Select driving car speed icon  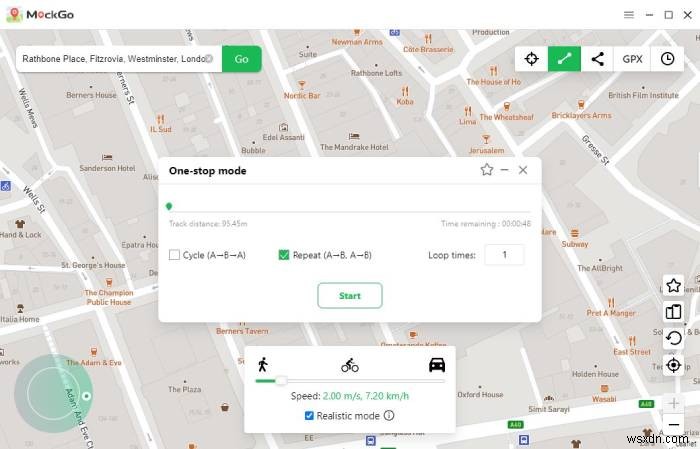coord(437,365)
